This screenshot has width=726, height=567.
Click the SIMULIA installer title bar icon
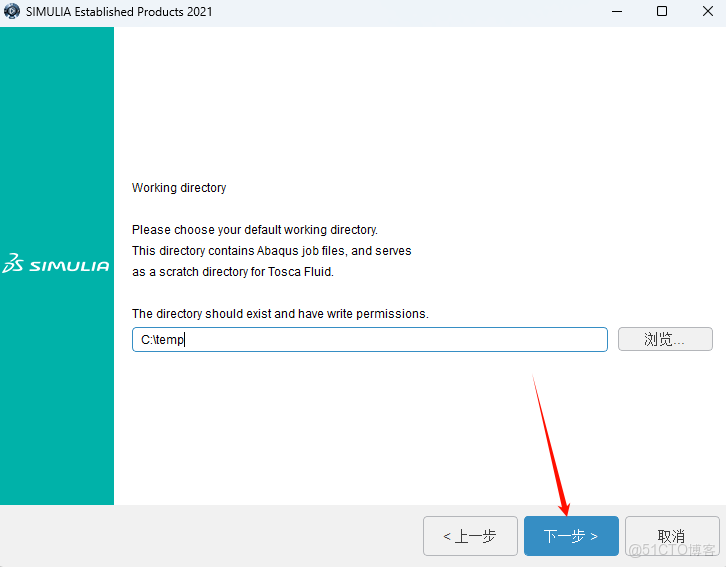(12, 11)
